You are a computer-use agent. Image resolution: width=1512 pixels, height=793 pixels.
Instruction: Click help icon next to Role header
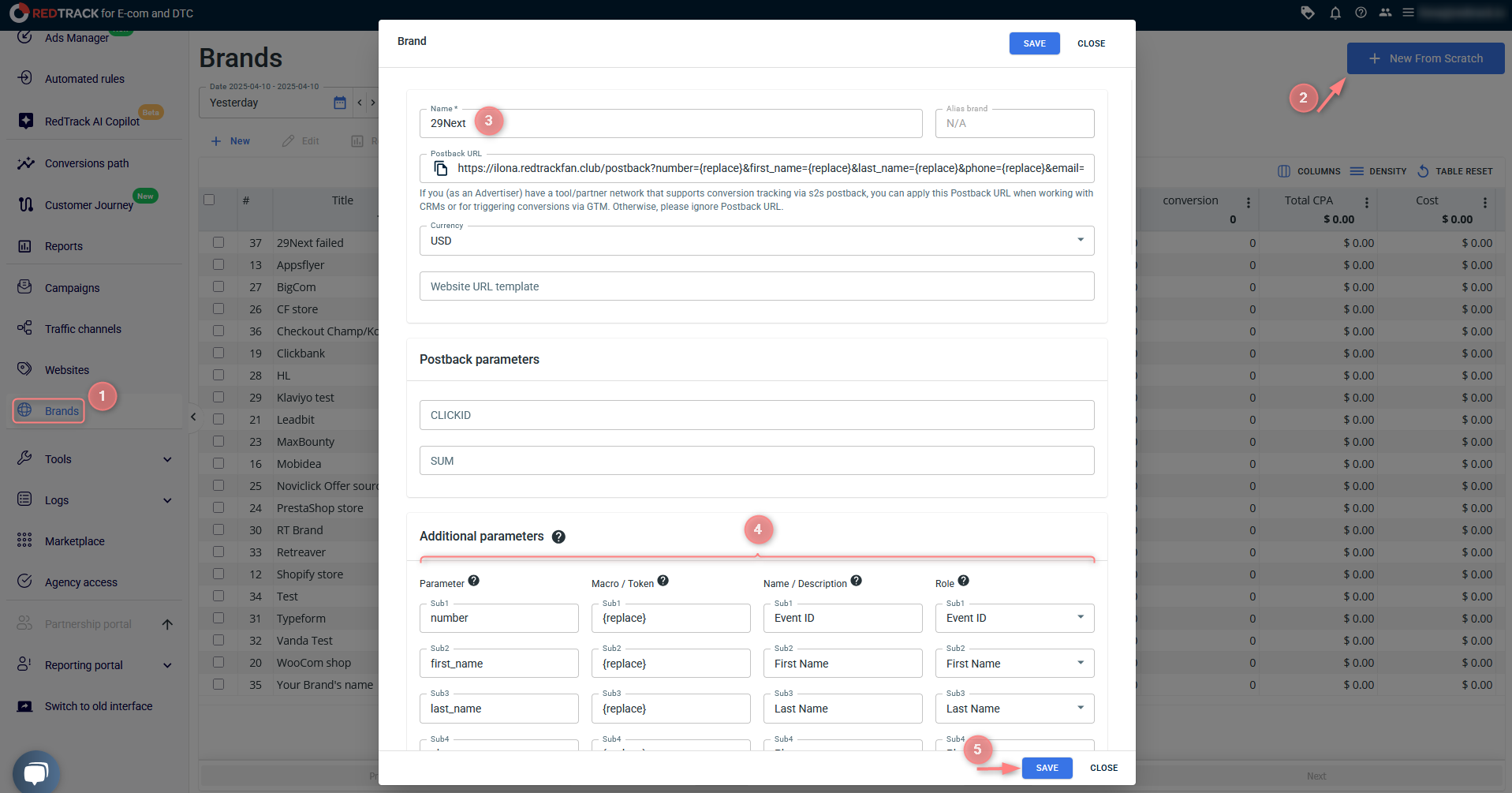click(963, 581)
